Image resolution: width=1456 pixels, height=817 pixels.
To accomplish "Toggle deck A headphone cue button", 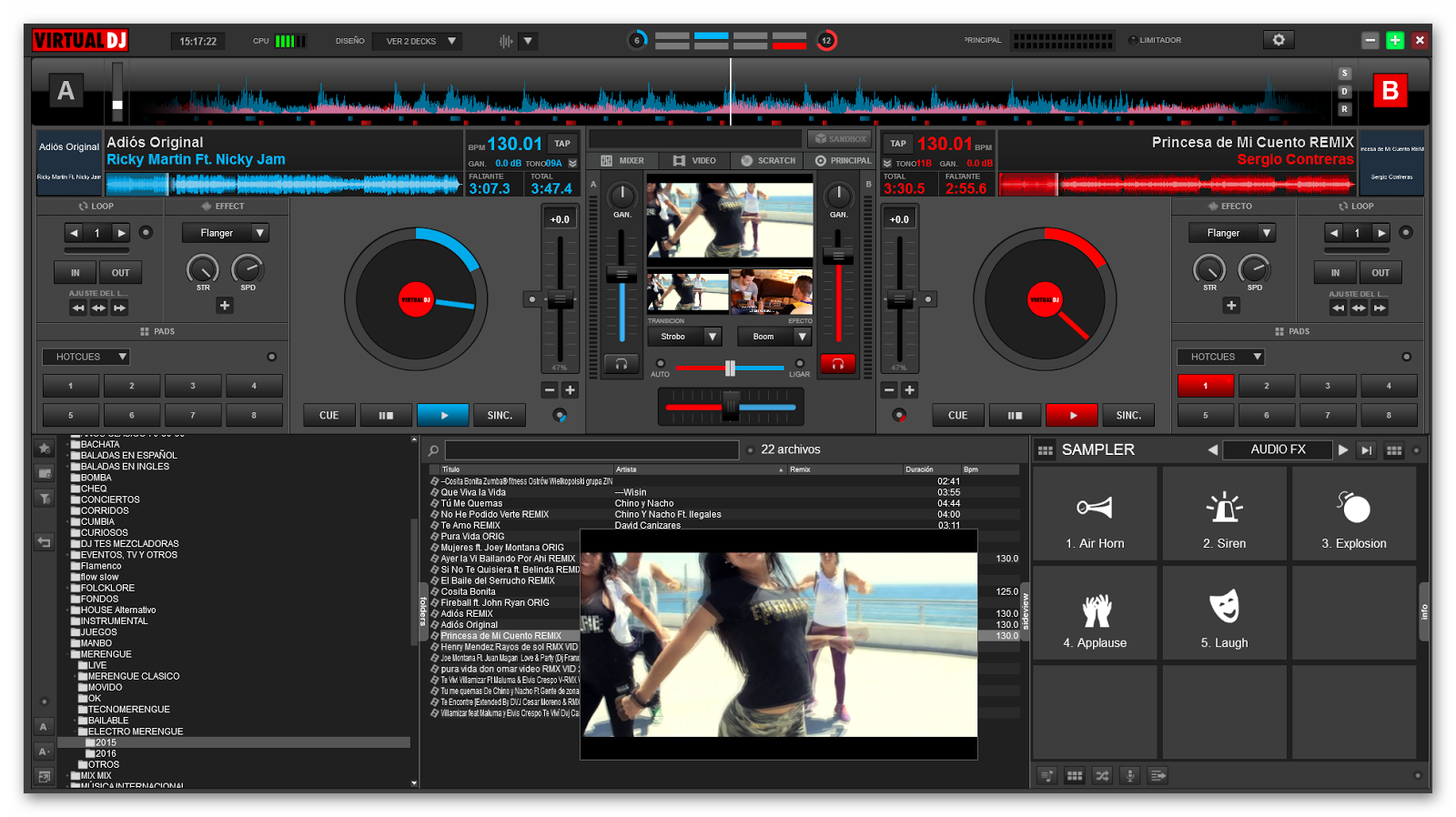I will pyautogui.click(x=621, y=364).
